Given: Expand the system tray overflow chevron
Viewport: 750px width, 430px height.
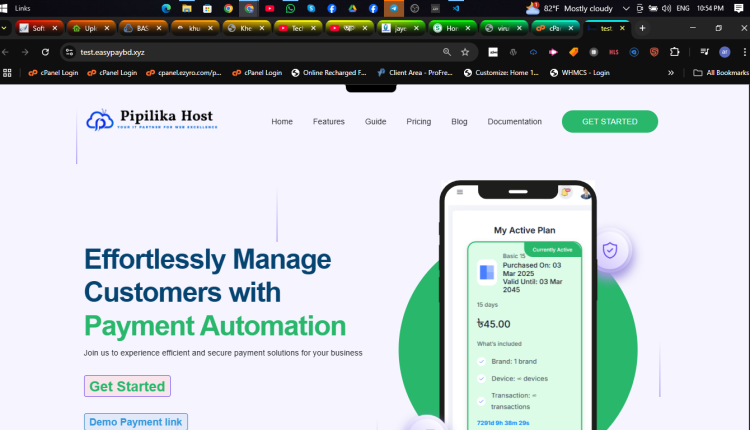Looking at the screenshot, I should point(626,8).
